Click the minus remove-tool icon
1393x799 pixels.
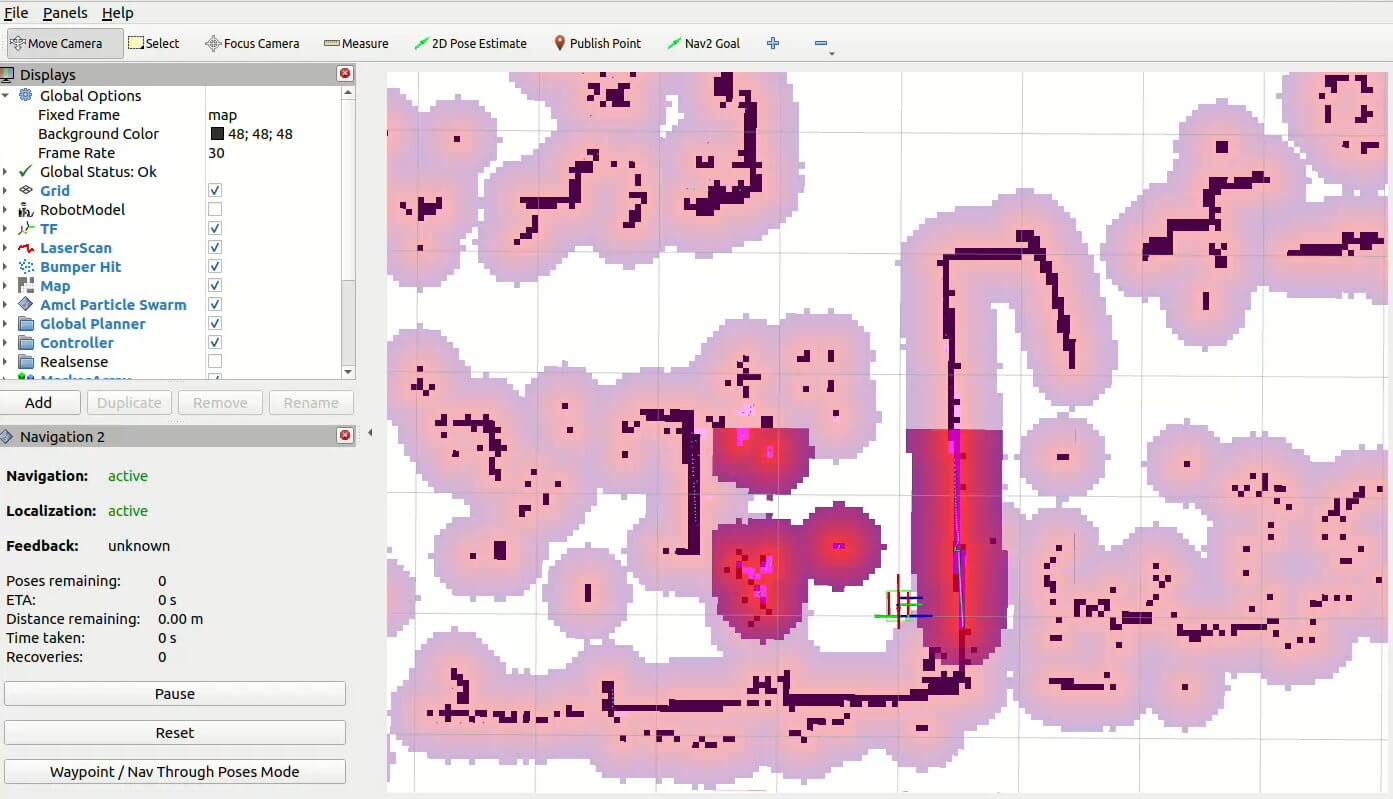pos(821,43)
